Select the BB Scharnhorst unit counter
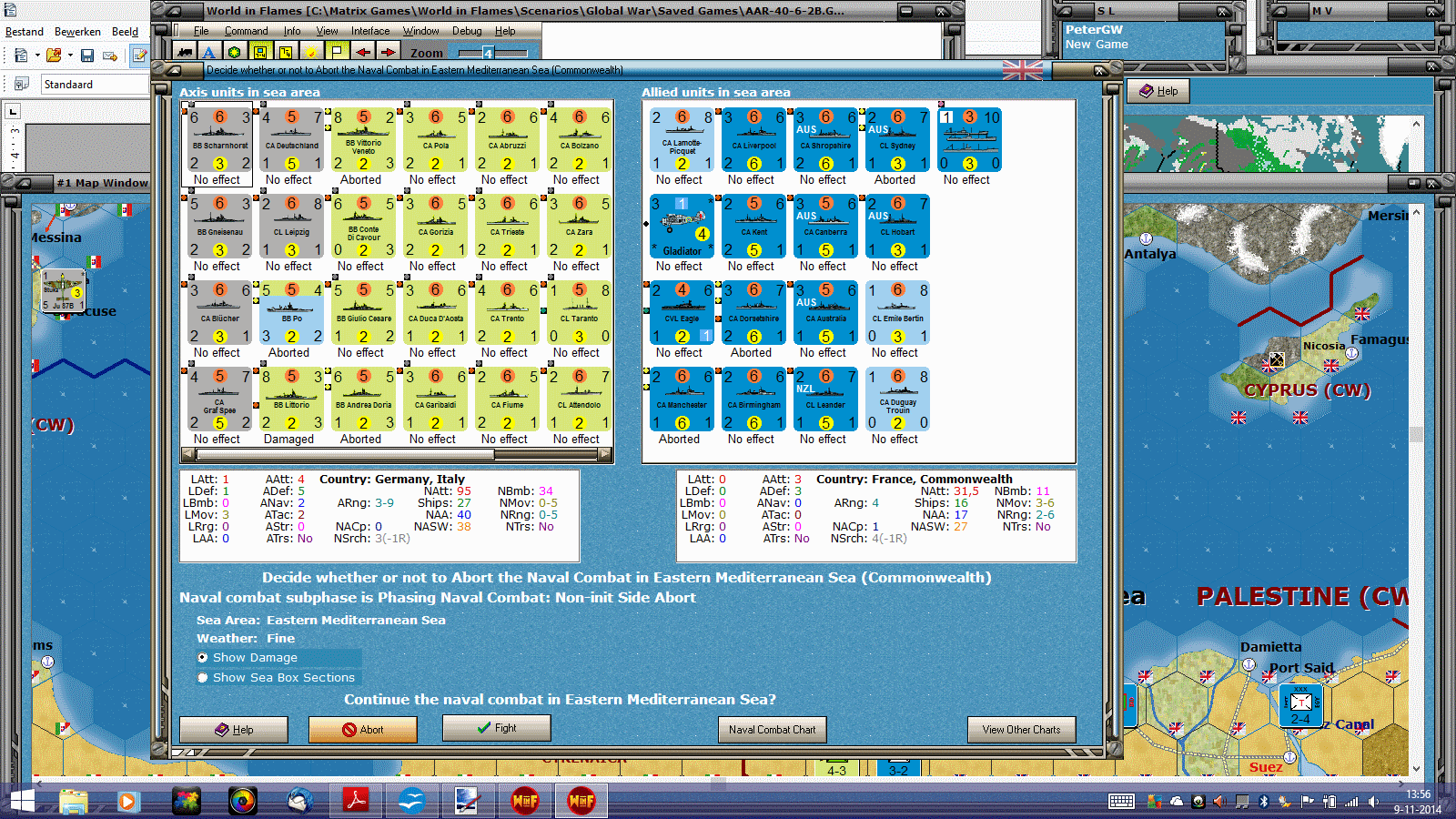This screenshot has width=1456, height=819. click(219, 140)
